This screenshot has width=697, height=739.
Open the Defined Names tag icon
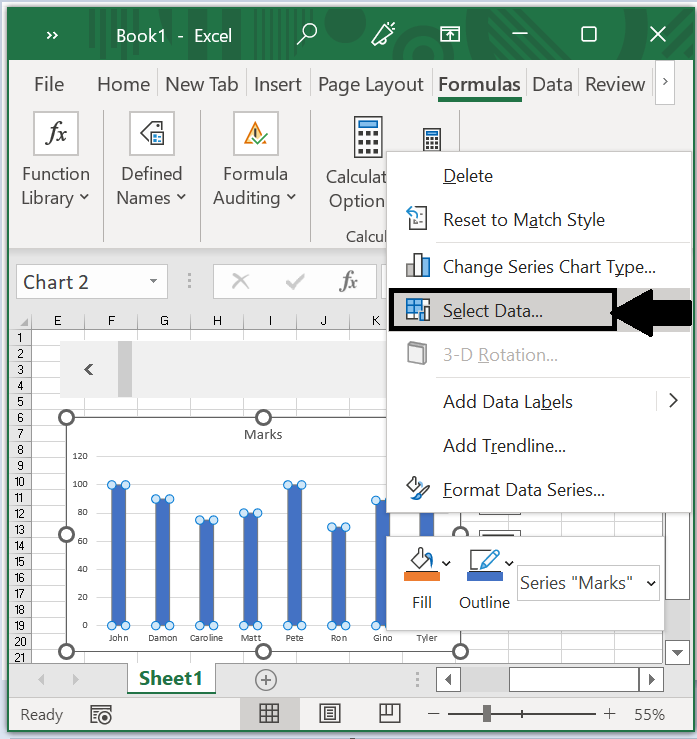pyautogui.click(x=152, y=133)
